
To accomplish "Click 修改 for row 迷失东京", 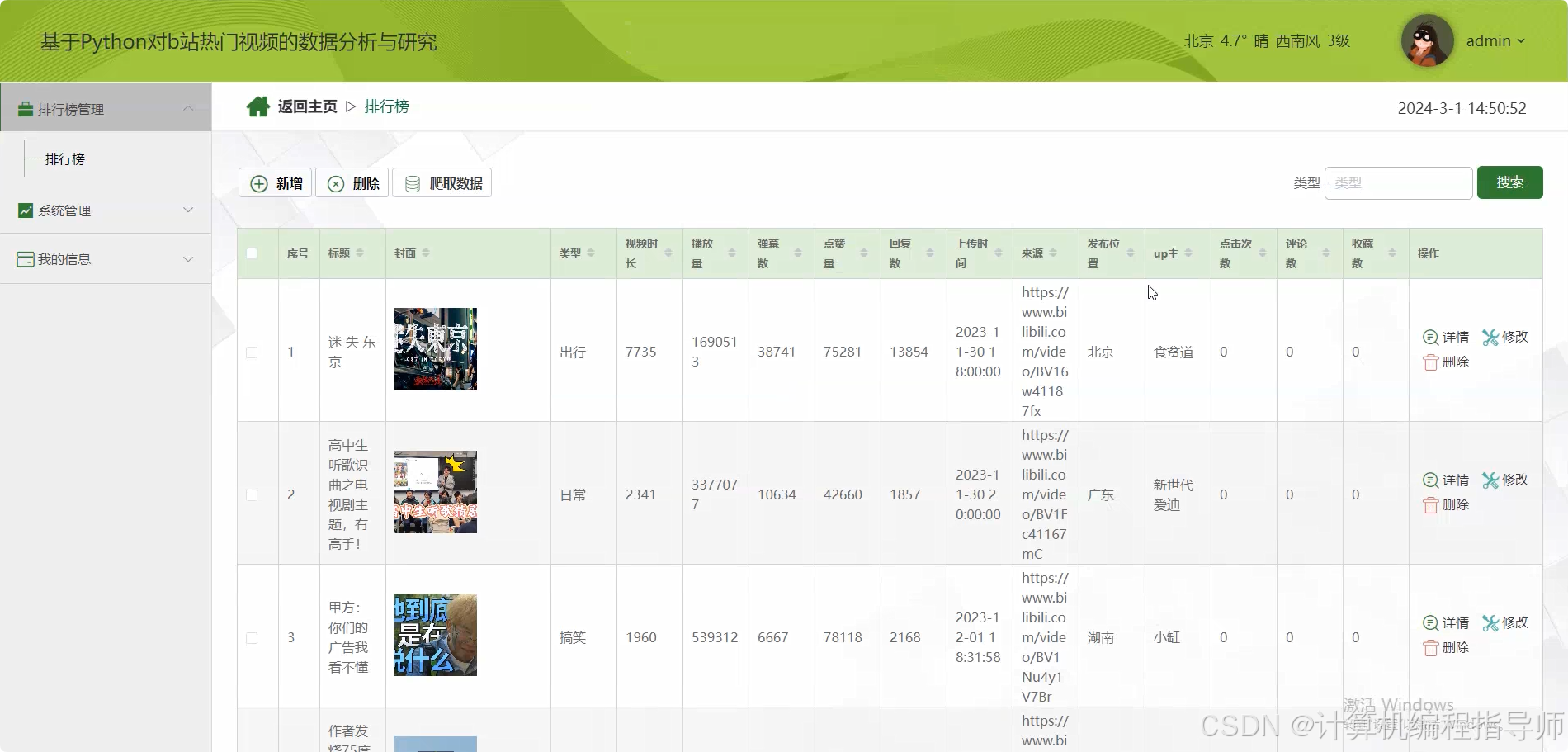I will point(1505,337).
